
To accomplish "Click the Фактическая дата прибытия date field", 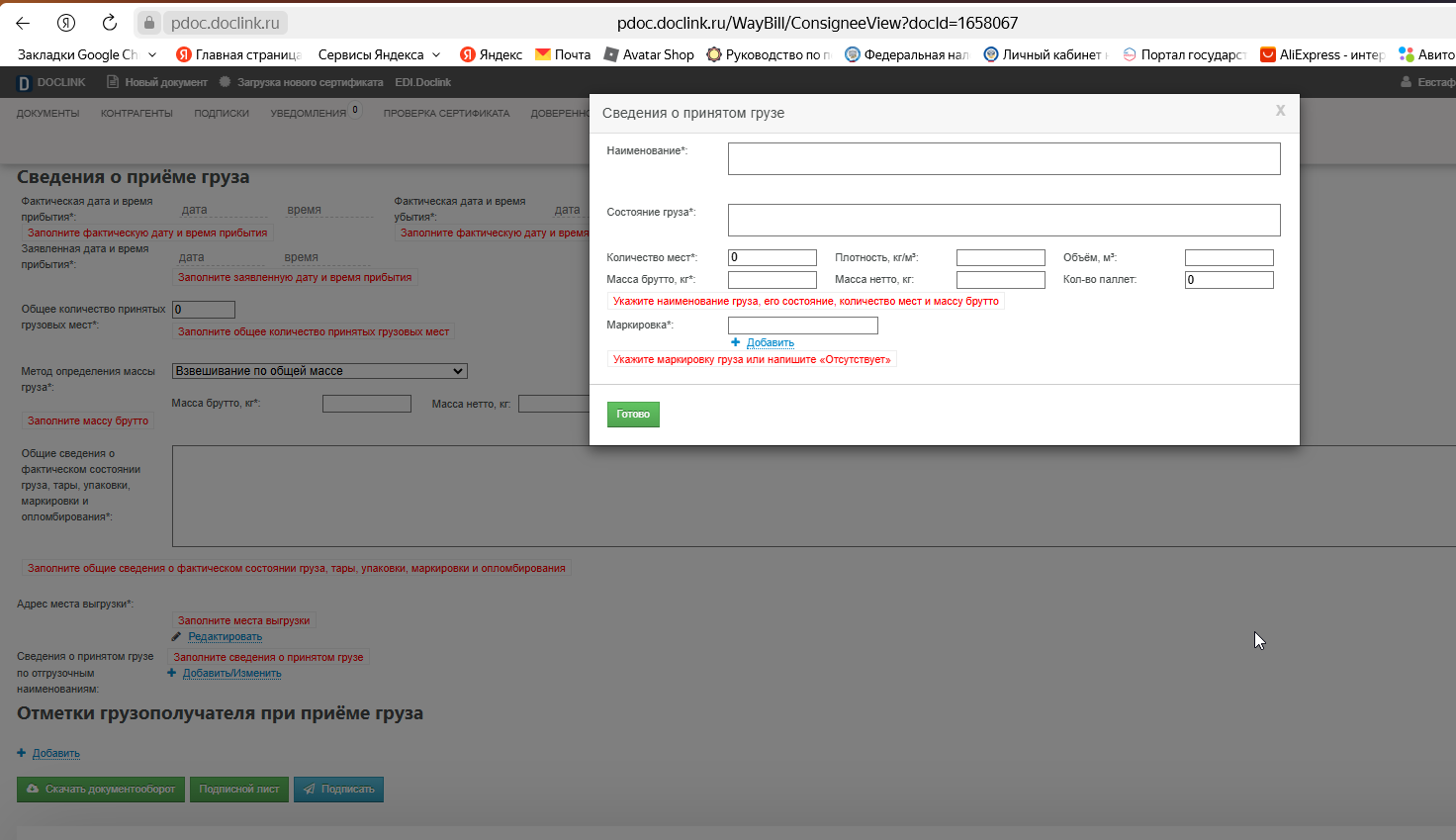I will pyautogui.click(x=225, y=210).
